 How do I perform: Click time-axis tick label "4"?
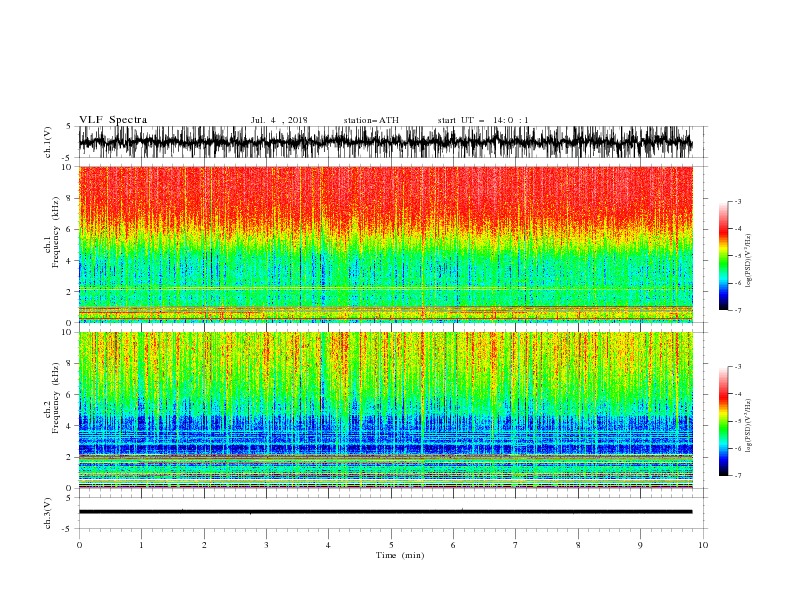328,545
